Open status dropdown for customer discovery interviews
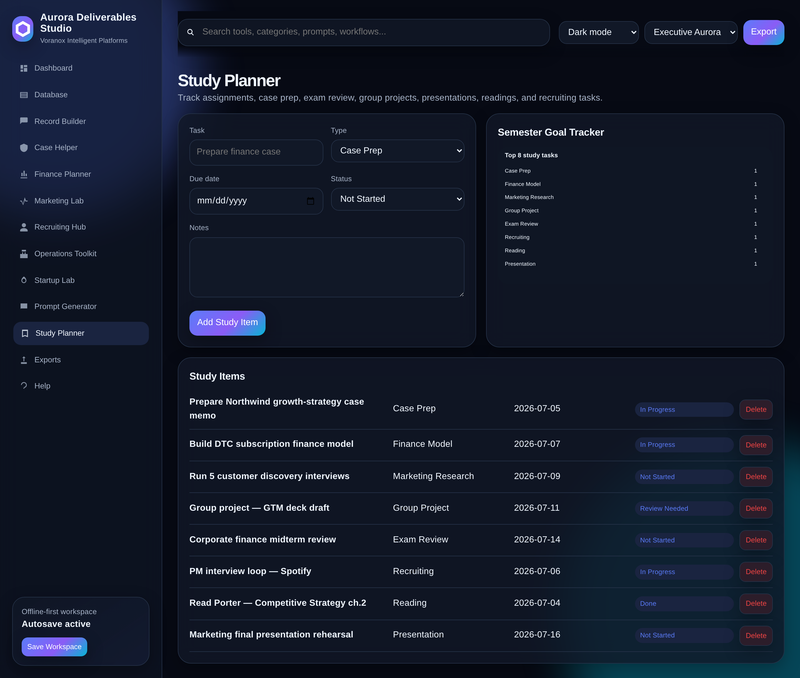This screenshot has width=800, height=678. coord(684,477)
